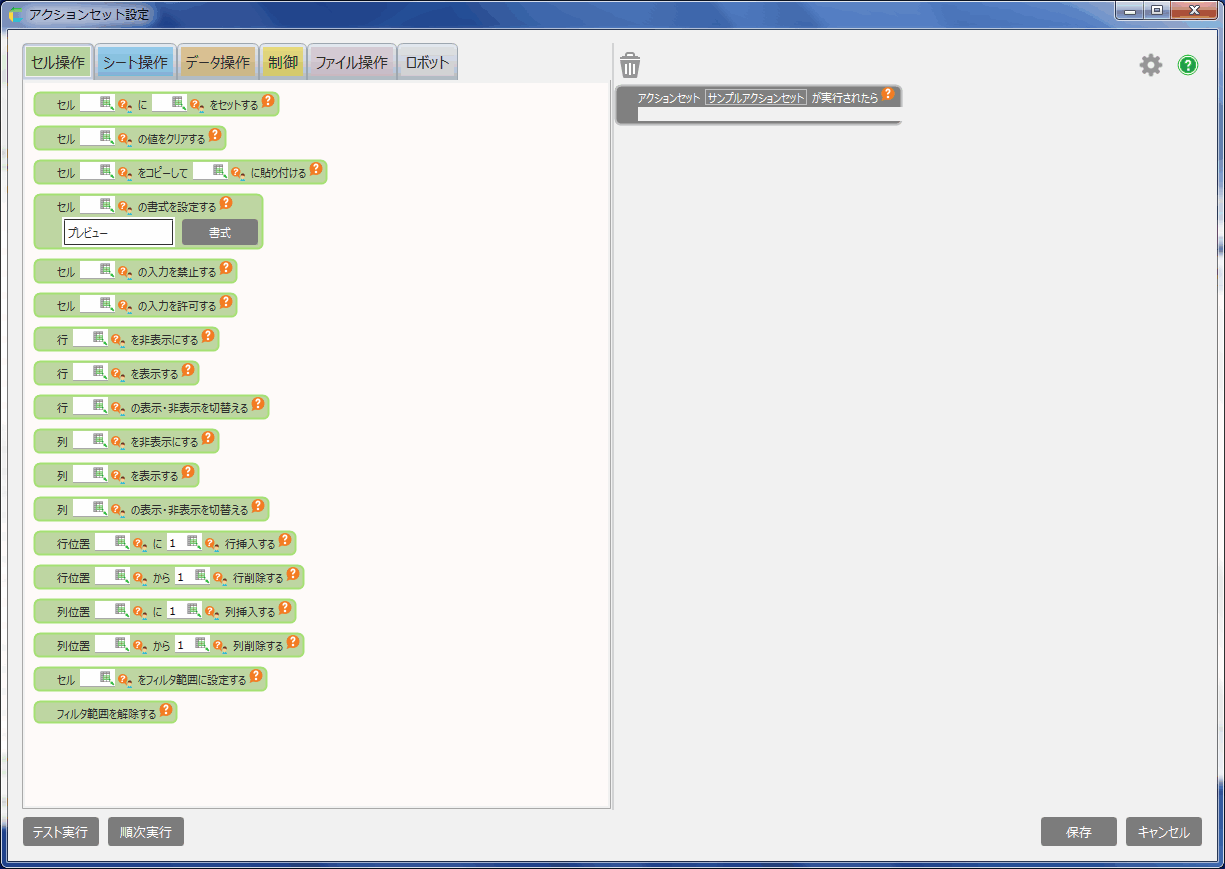Click the trash can icon
The width and height of the screenshot is (1225, 869).
point(630,66)
